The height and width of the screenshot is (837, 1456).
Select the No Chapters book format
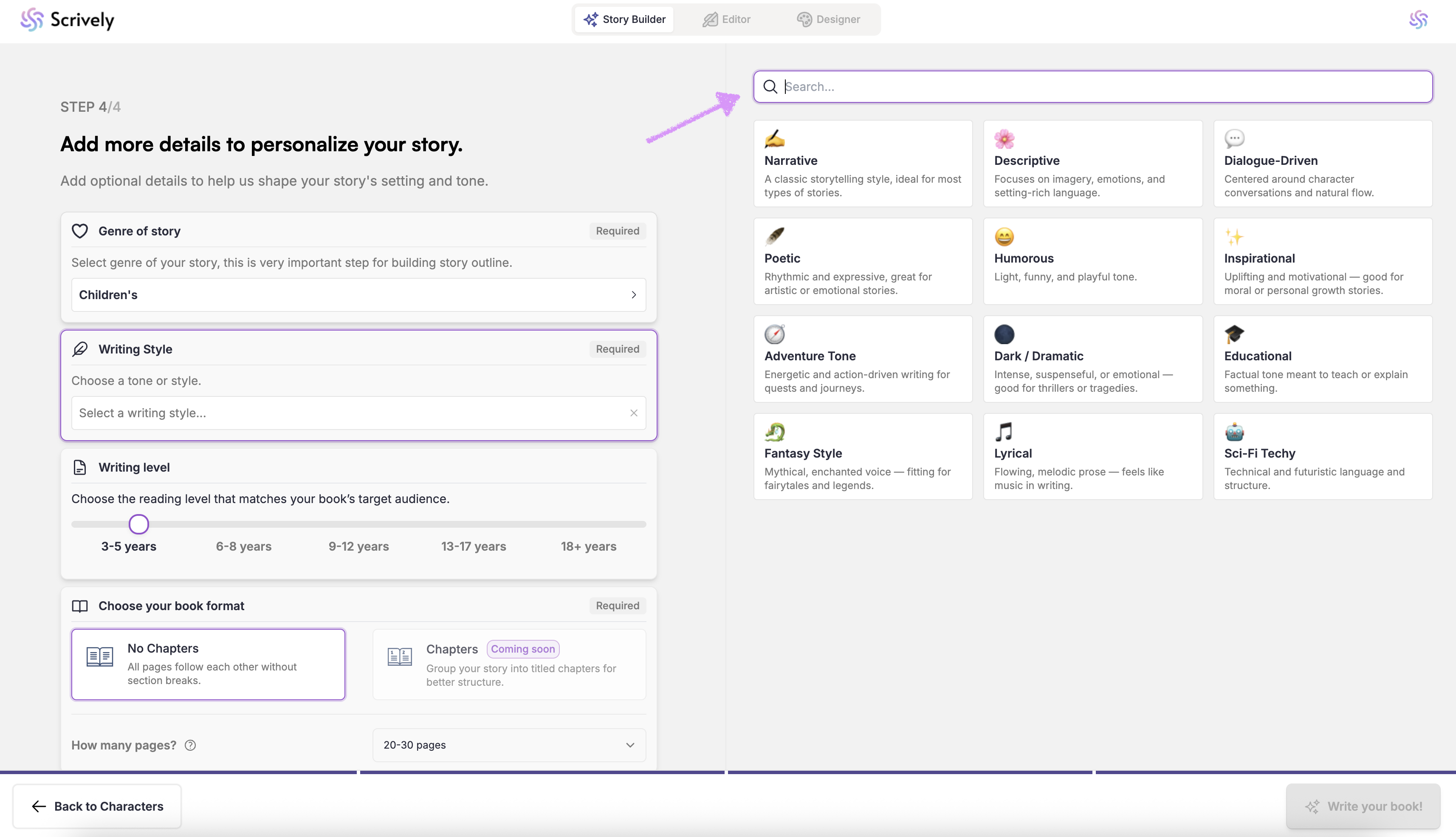click(x=208, y=664)
